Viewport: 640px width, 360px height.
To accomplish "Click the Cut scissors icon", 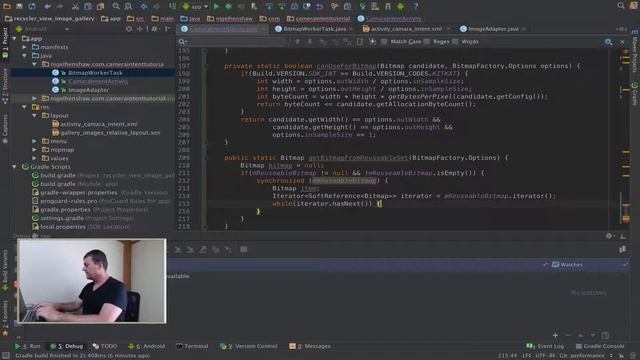I will [75, 6].
